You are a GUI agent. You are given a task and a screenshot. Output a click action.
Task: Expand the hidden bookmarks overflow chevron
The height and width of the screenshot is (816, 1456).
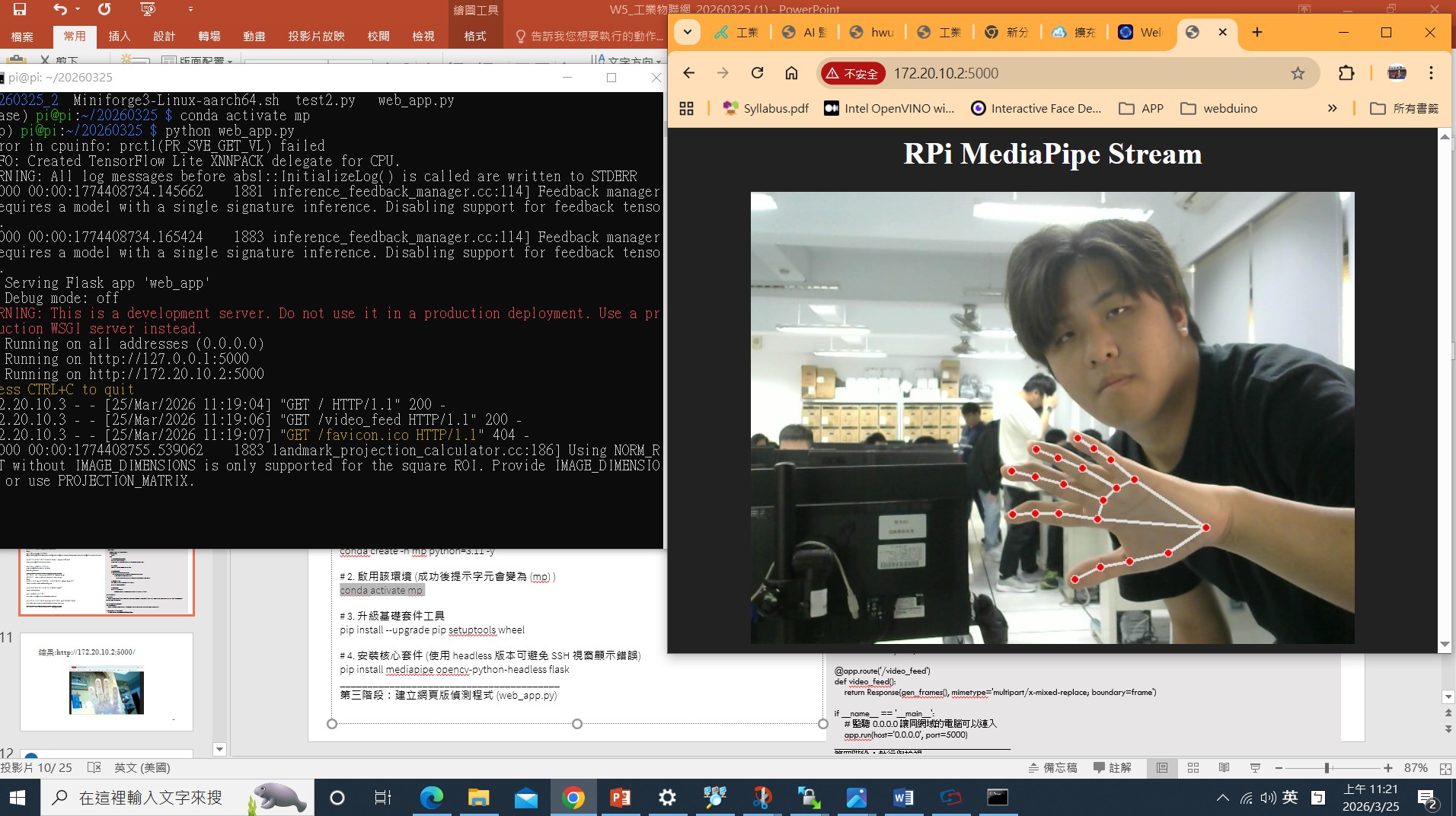(x=1332, y=108)
